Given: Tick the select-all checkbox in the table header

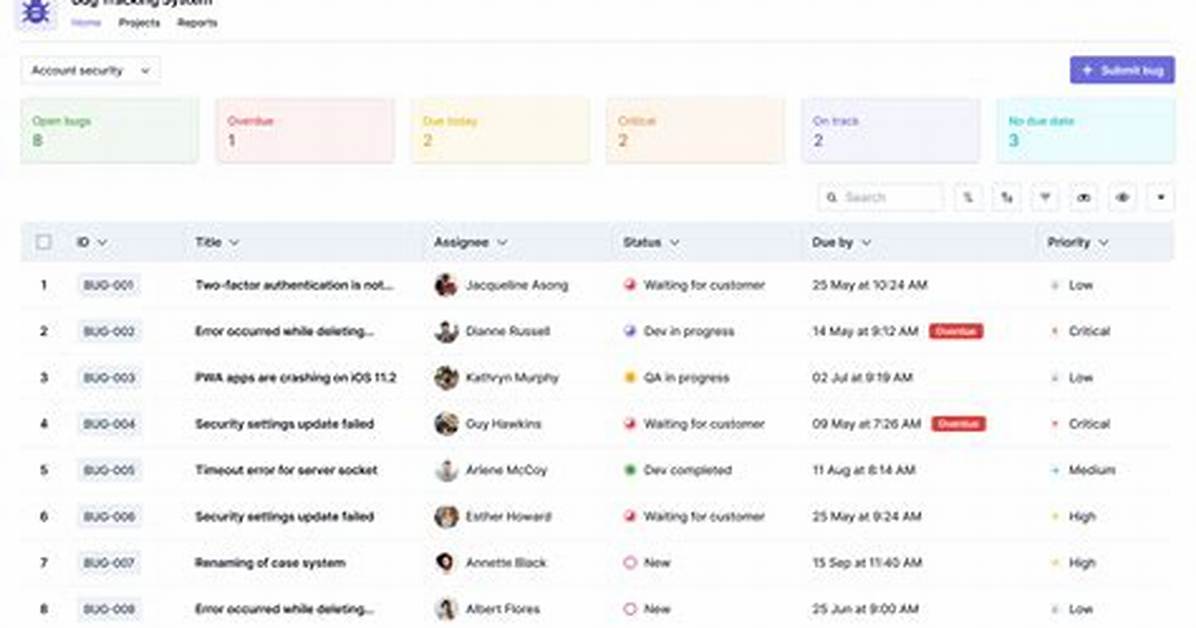Looking at the screenshot, I should 43,242.
